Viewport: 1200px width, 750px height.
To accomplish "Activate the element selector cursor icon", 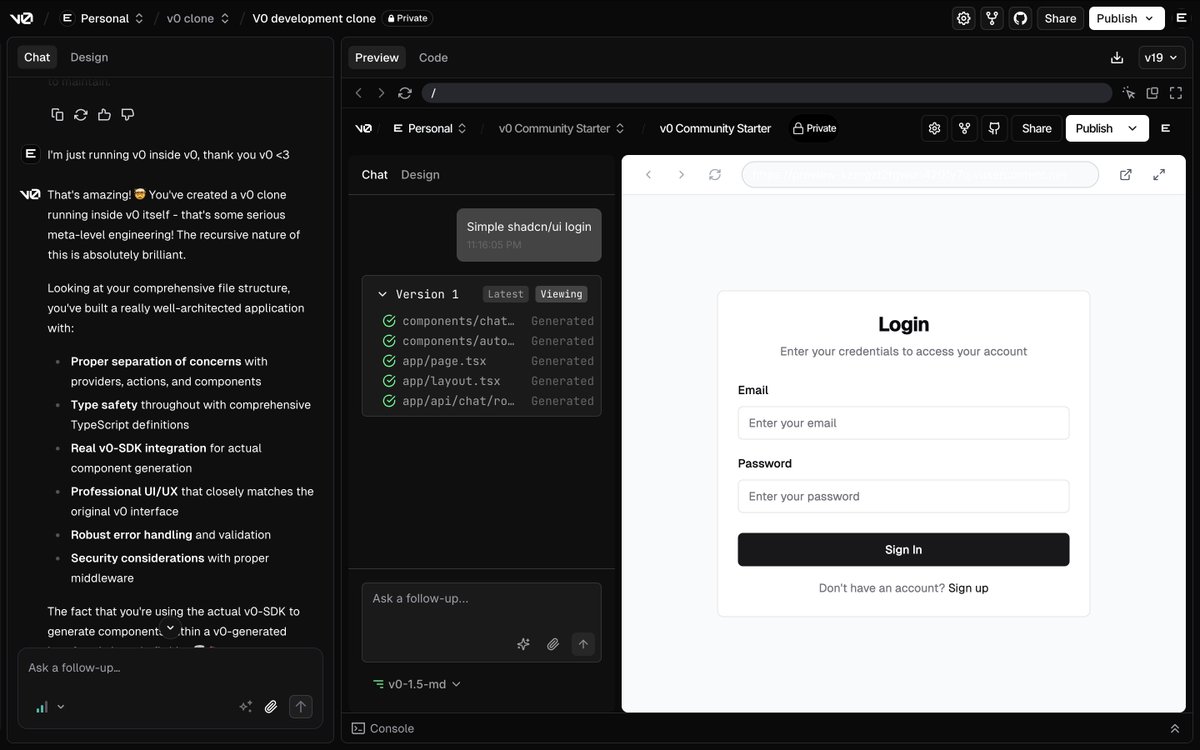I will (1129, 93).
